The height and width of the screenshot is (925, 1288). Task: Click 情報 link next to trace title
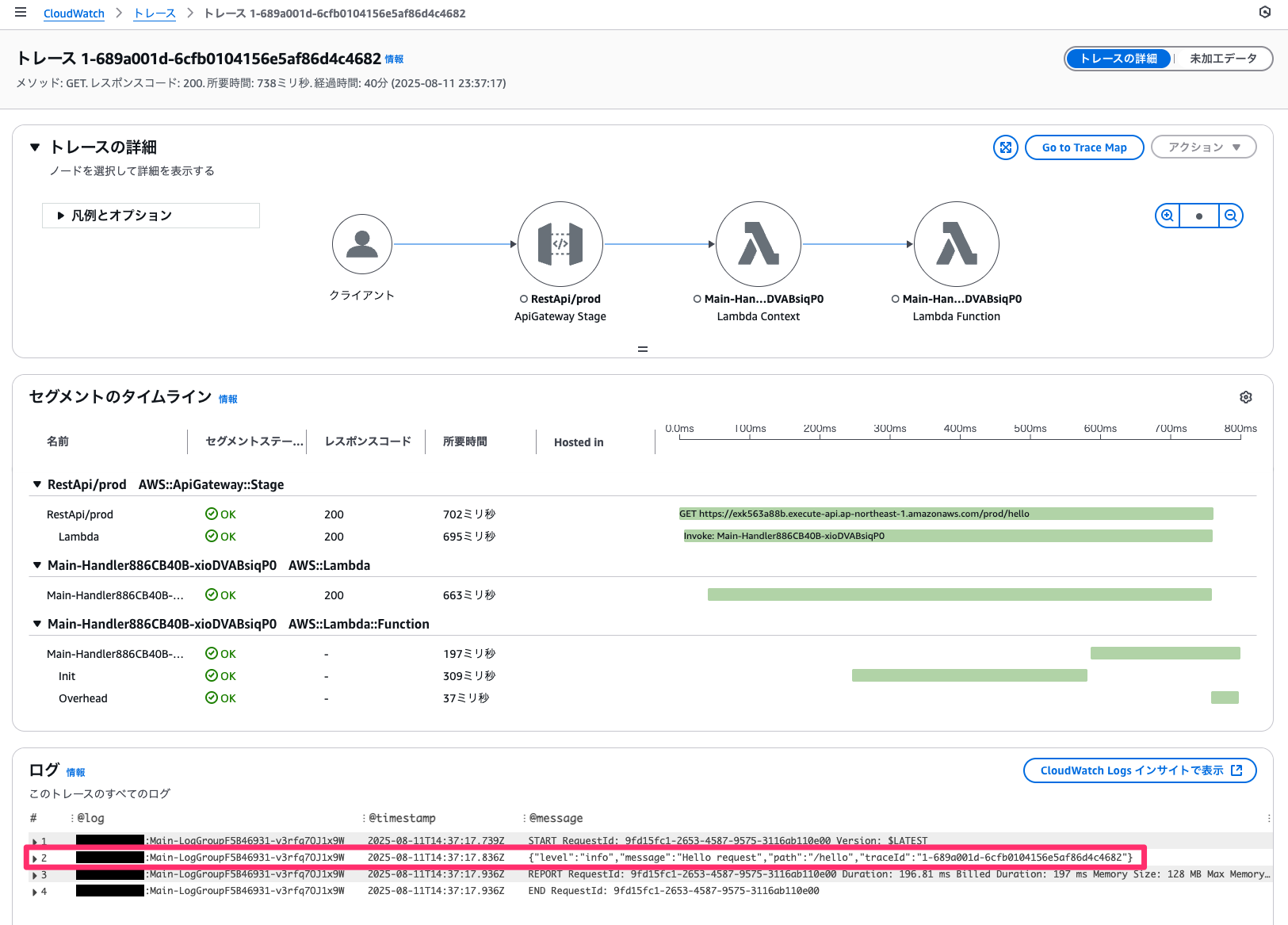coord(394,59)
